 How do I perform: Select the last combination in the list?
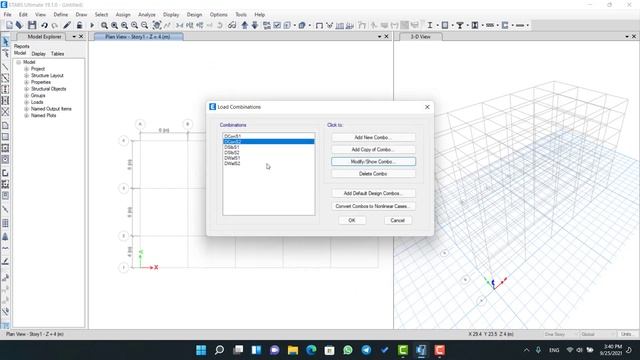pyautogui.click(x=269, y=163)
